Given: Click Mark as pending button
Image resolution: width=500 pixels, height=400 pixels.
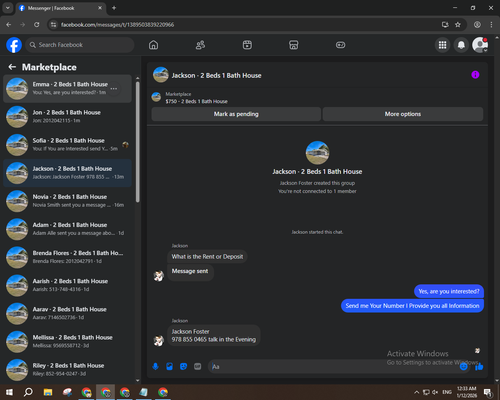Looking at the screenshot, I should 236,114.
